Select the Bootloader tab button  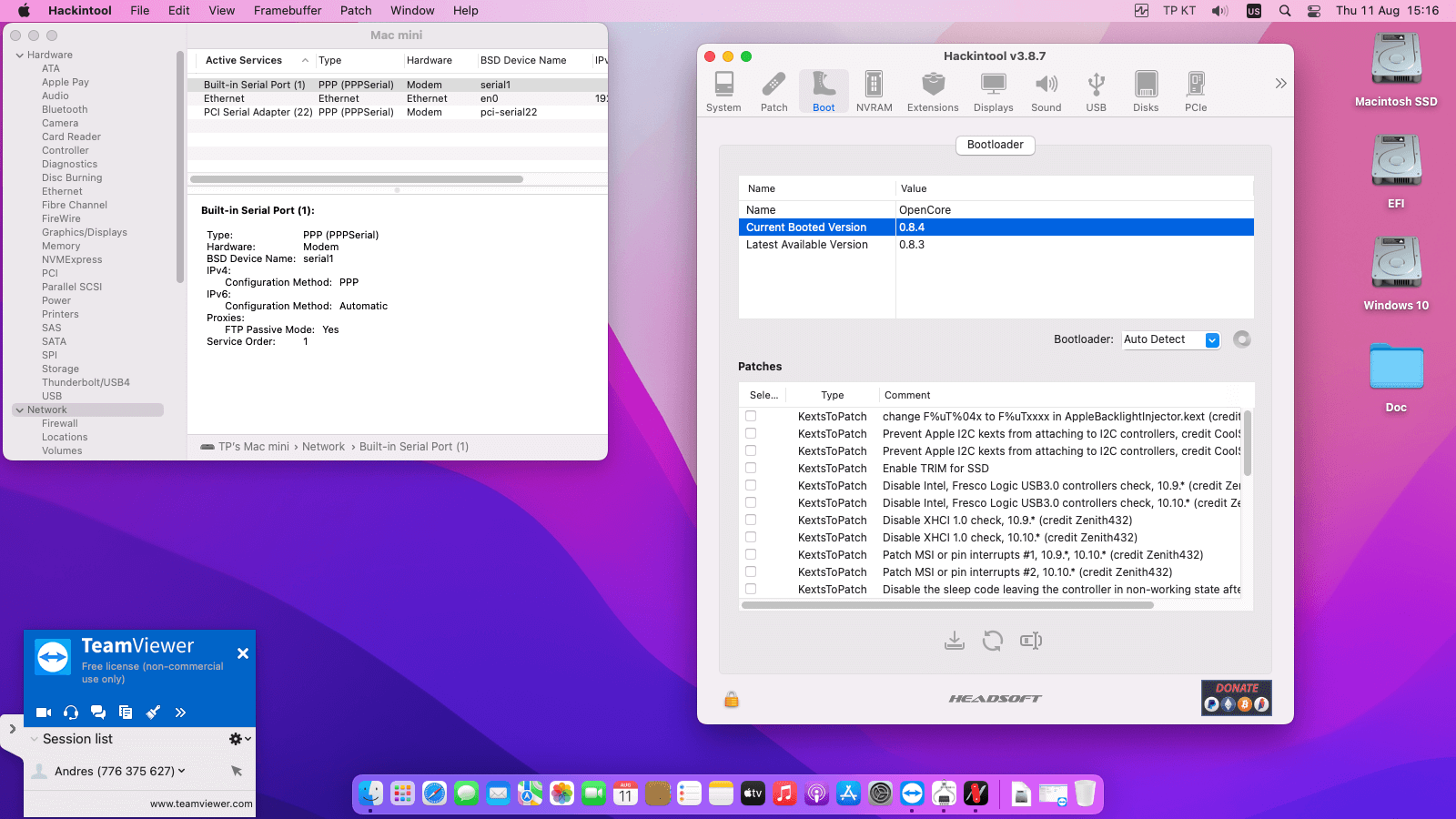(x=995, y=145)
